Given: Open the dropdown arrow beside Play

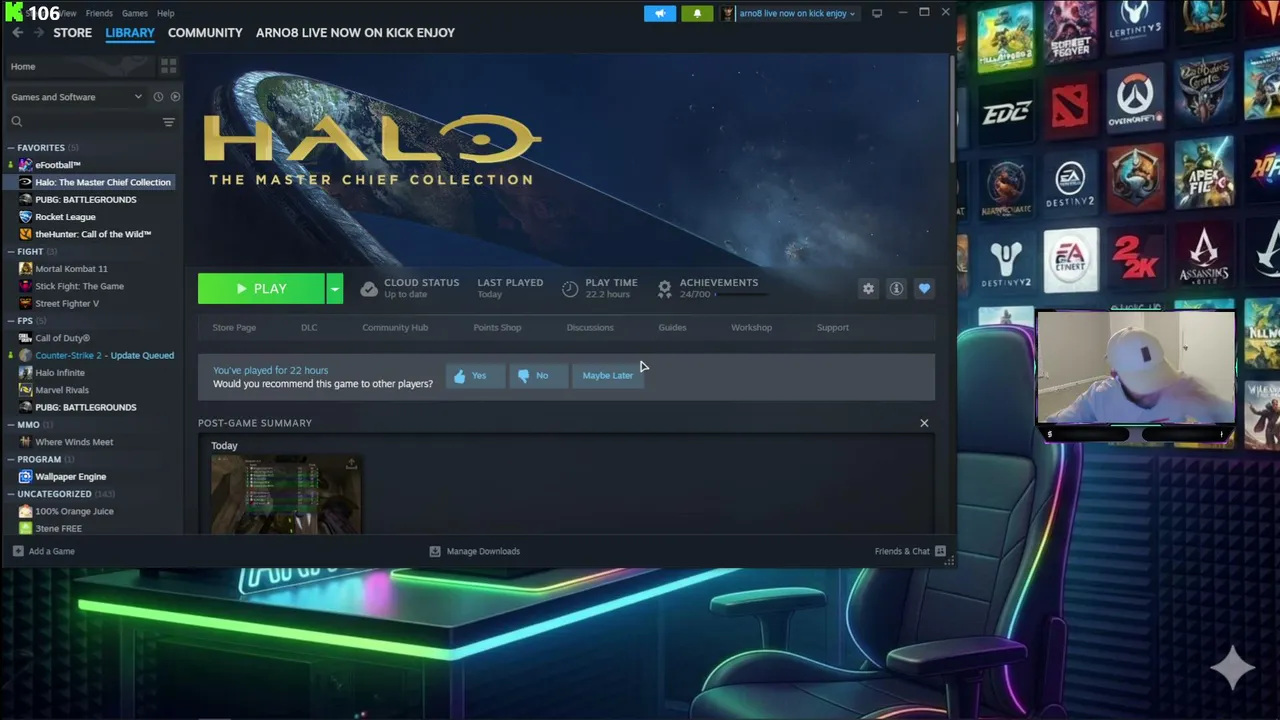Looking at the screenshot, I should [335, 289].
